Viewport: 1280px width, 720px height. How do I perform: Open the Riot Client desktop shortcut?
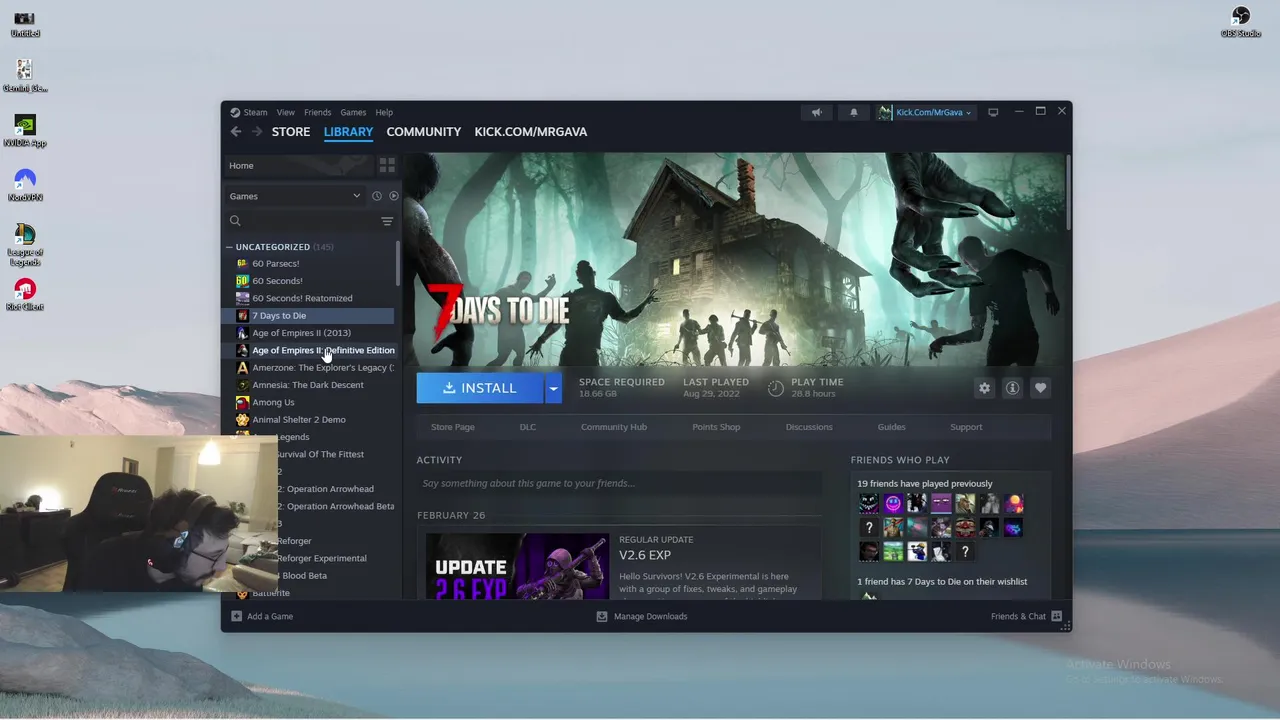pyautogui.click(x=25, y=295)
